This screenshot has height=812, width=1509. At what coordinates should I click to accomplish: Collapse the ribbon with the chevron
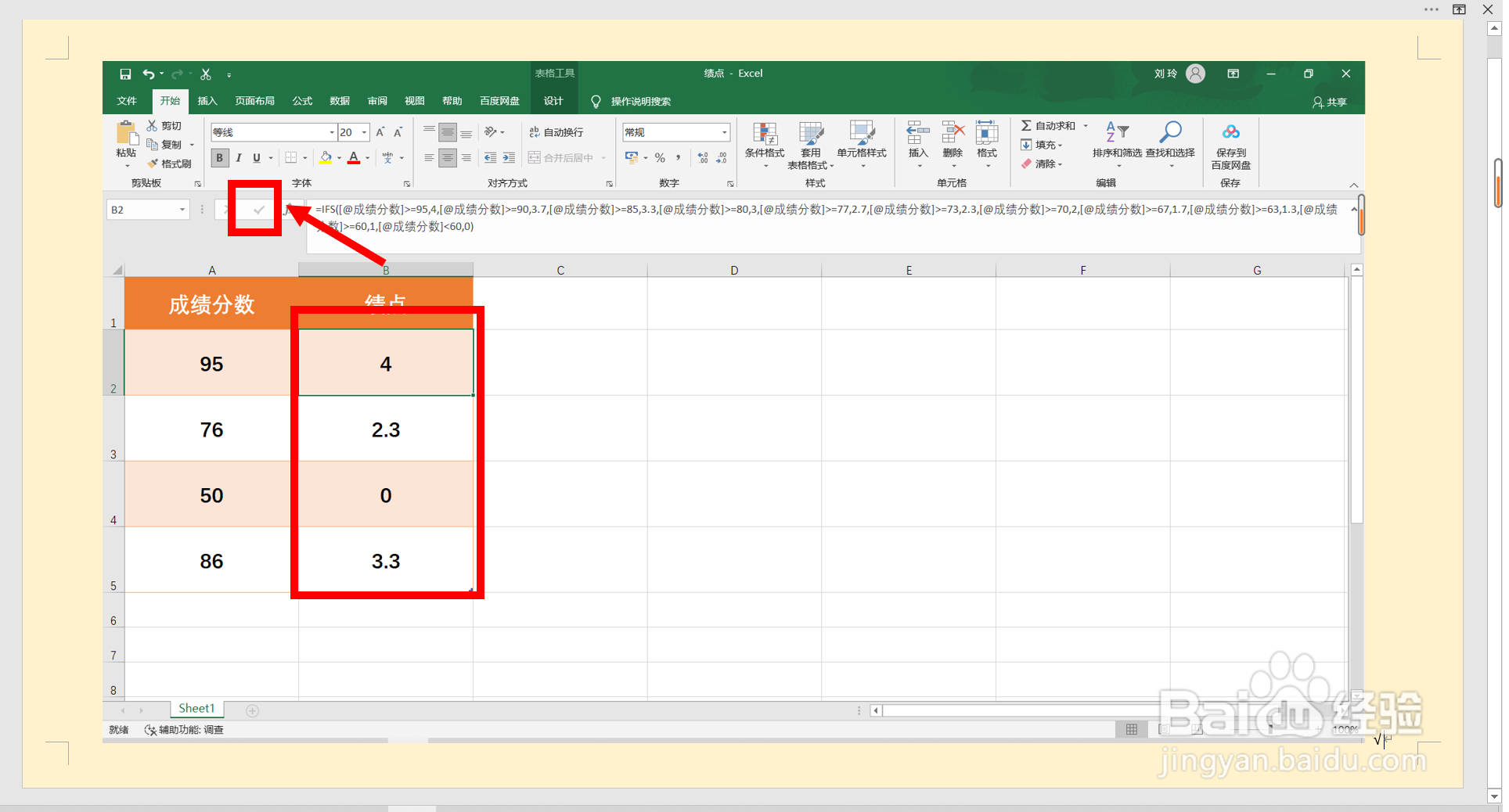point(1354,185)
